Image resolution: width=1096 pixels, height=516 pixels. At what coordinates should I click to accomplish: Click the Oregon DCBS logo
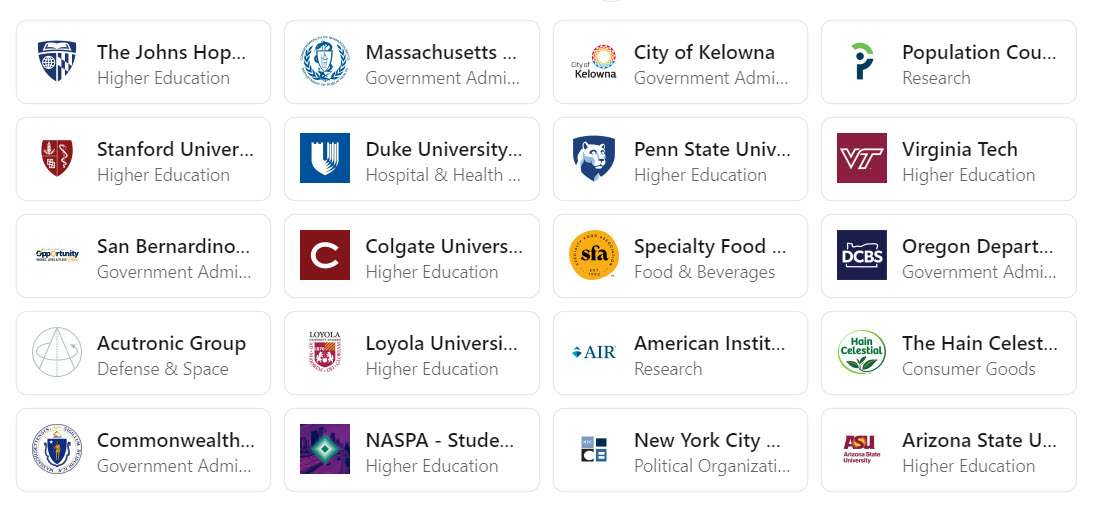[x=862, y=256]
